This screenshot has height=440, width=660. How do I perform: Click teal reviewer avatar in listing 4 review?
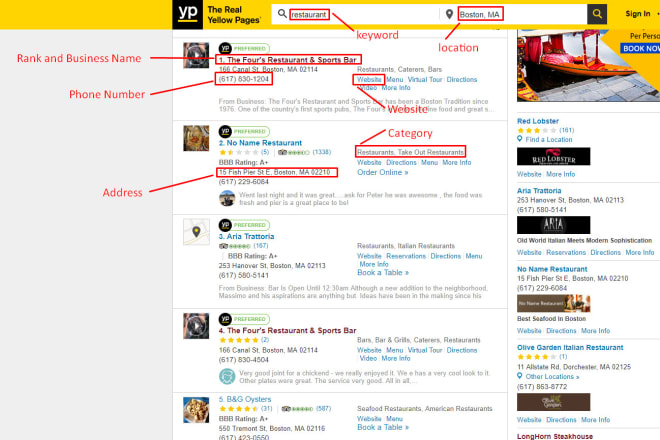pos(227,376)
